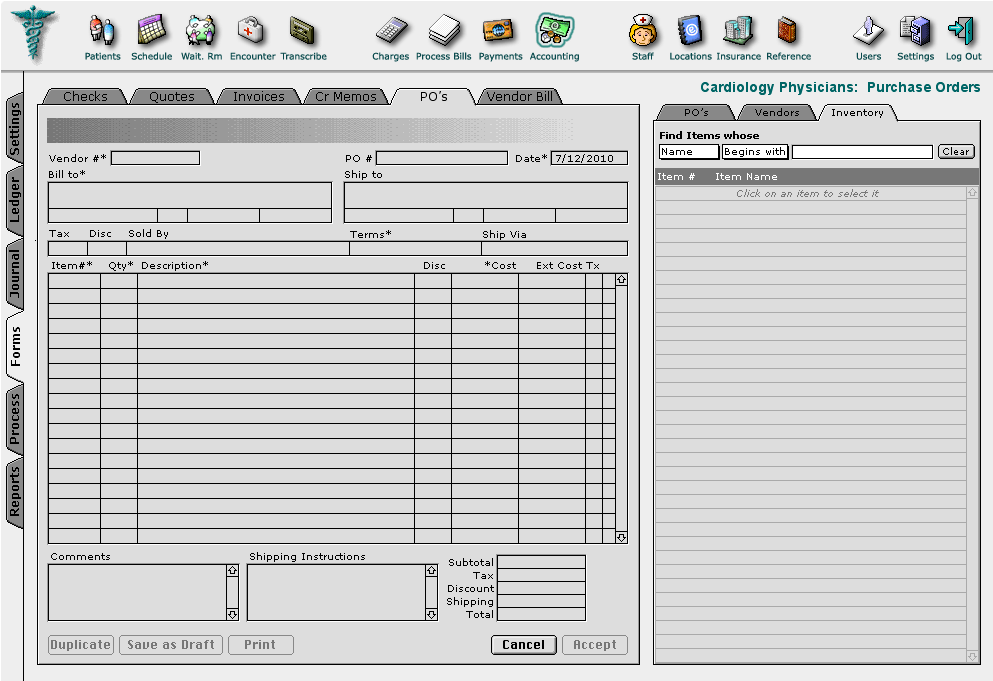Click the Print button
993x681 pixels.
[x=260, y=644]
